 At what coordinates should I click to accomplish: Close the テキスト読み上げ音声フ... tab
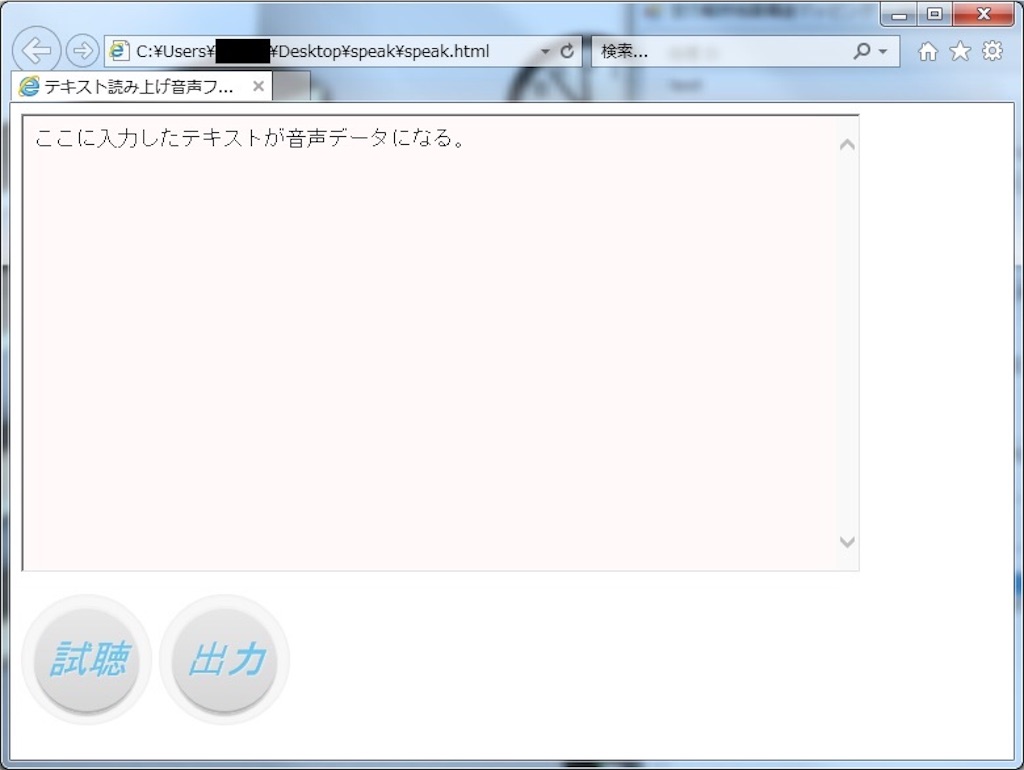click(259, 86)
